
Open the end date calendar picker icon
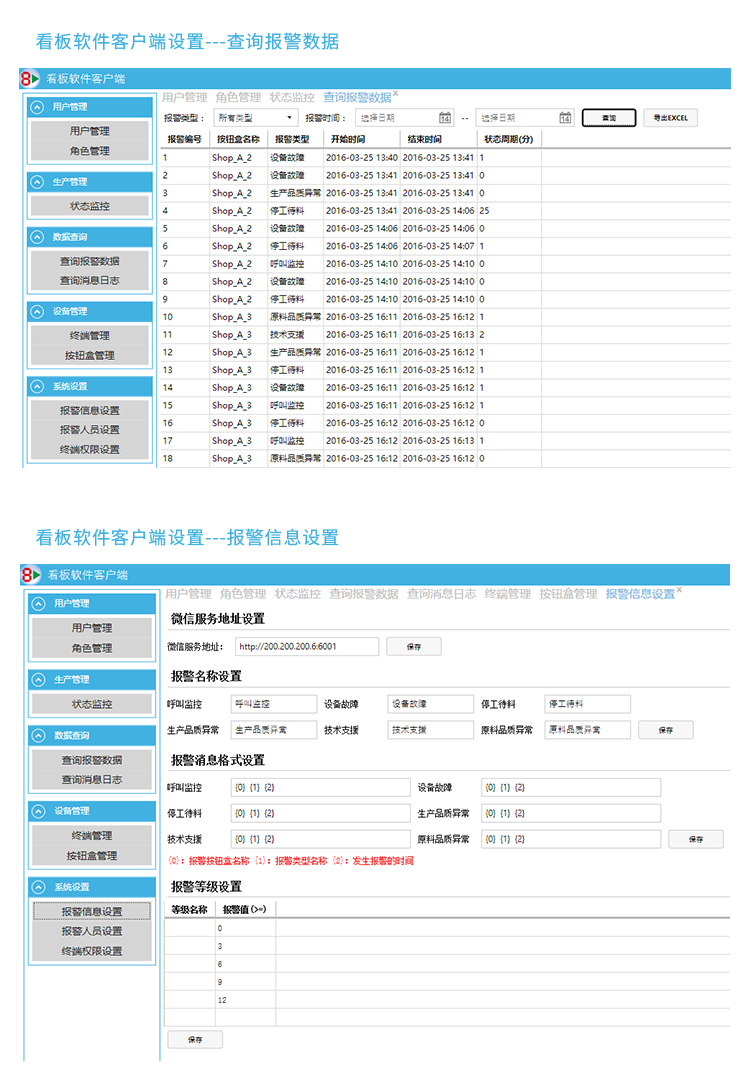click(x=565, y=118)
